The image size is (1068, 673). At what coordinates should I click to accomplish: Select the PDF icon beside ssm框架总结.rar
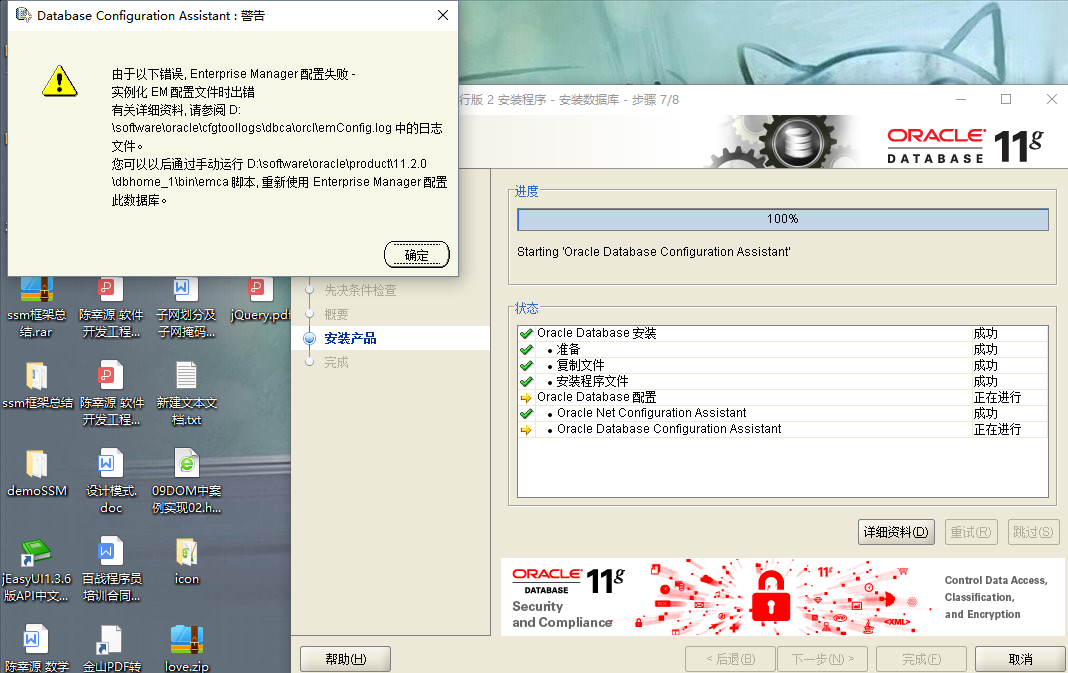pyautogui.click(x=110, y=289)
